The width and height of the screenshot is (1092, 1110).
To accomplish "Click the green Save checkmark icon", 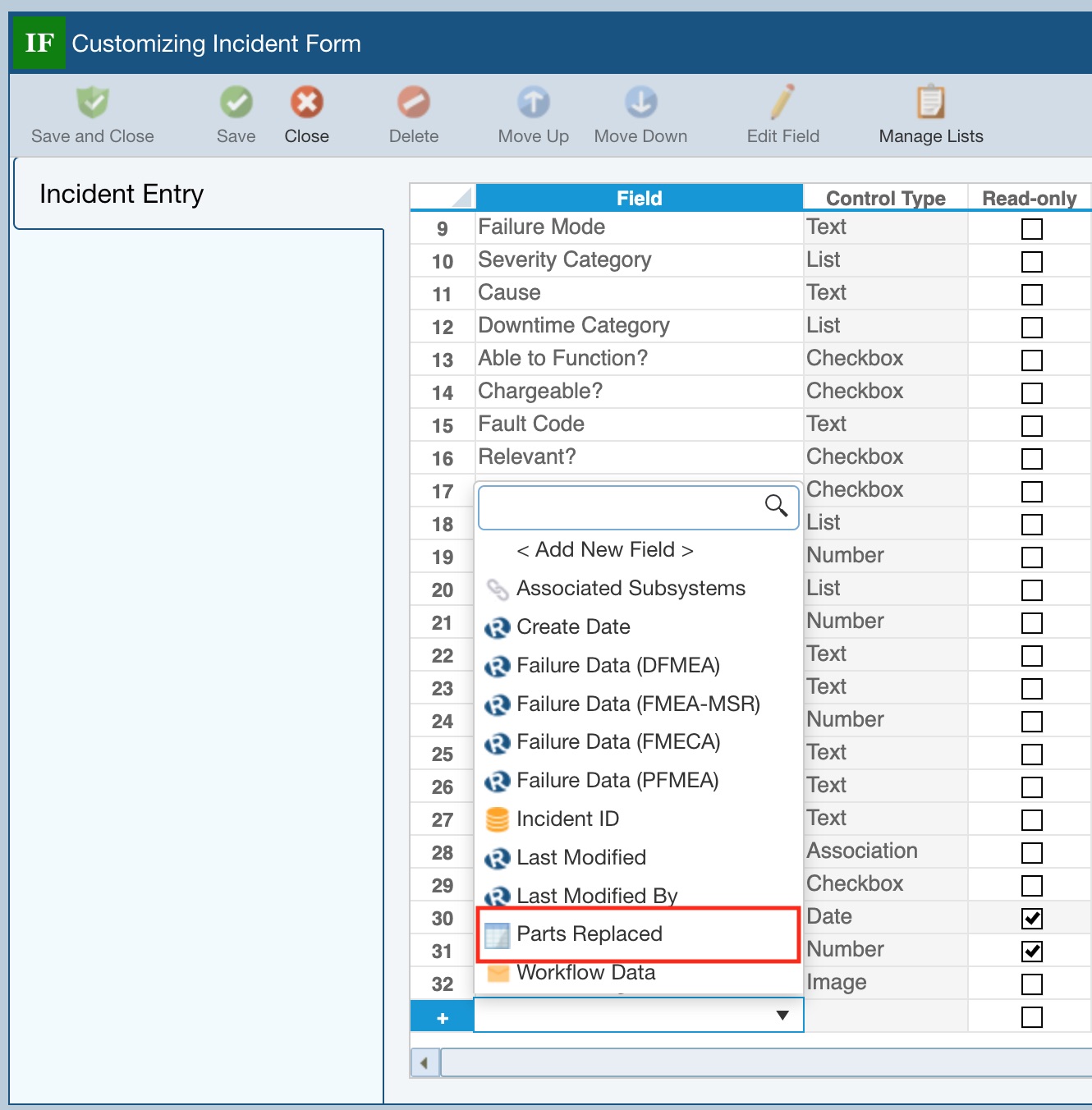I will pos(236,103).
